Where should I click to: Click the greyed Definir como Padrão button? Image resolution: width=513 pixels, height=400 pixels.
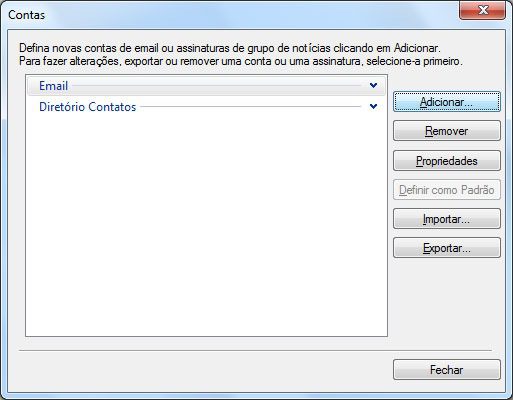(x=447, y=190)
